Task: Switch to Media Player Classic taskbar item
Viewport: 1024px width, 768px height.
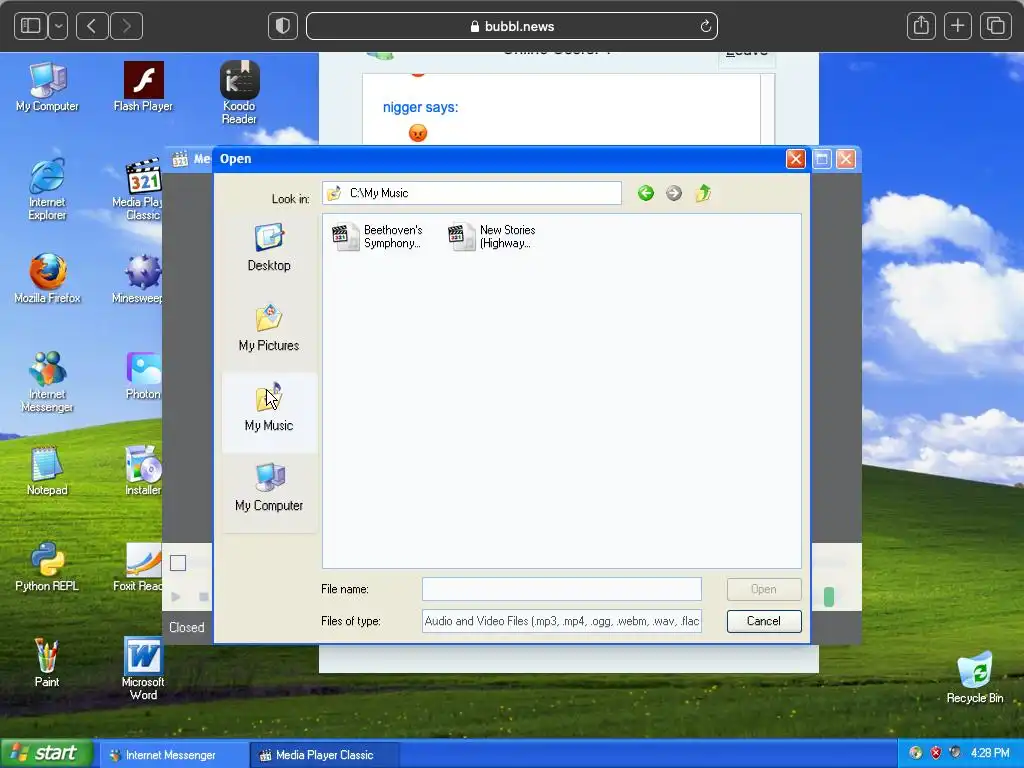Action: click(324, 755)
